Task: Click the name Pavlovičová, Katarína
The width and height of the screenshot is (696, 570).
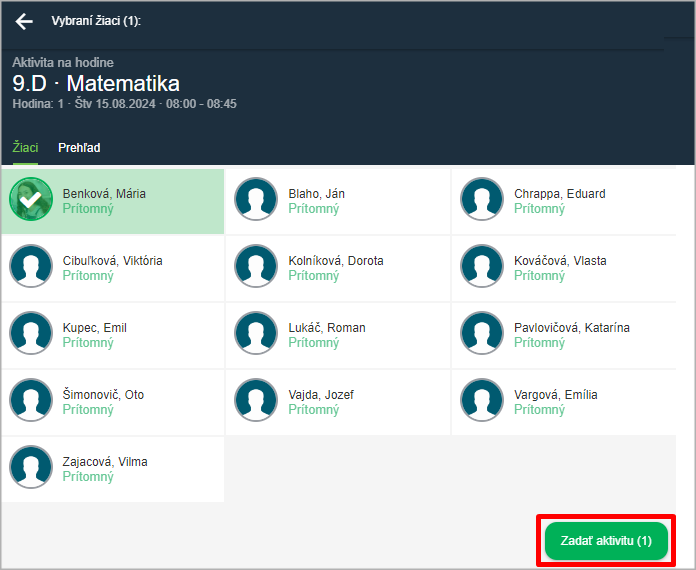Action: point(572,328)
